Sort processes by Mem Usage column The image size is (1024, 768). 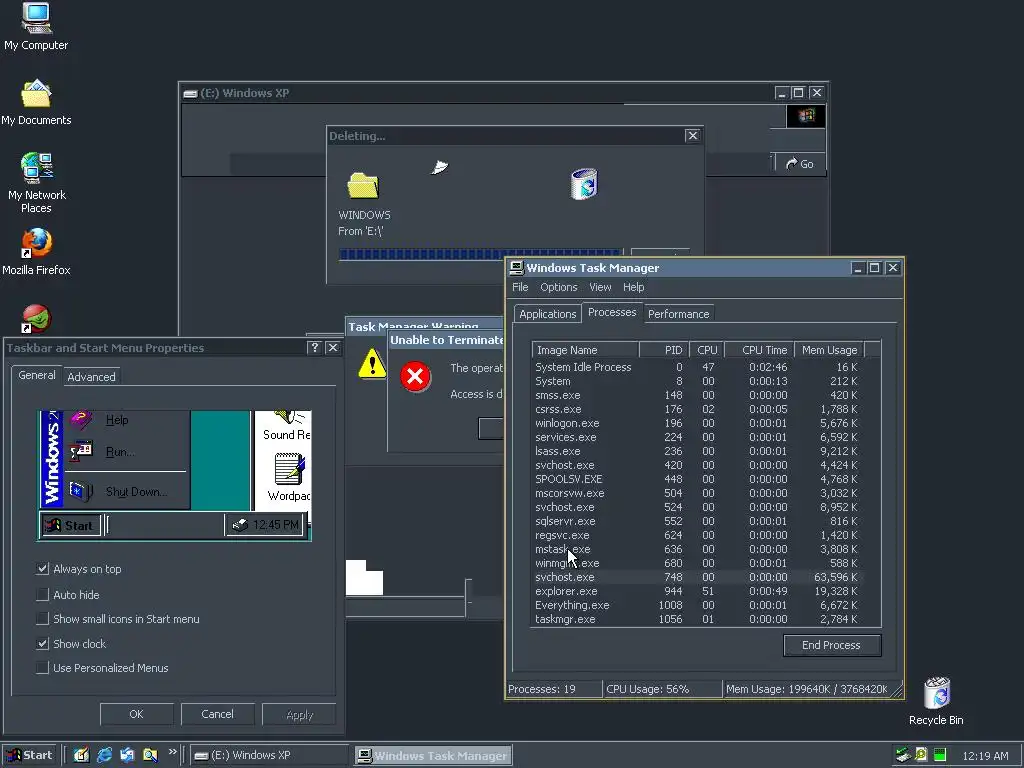click(829, 350)
